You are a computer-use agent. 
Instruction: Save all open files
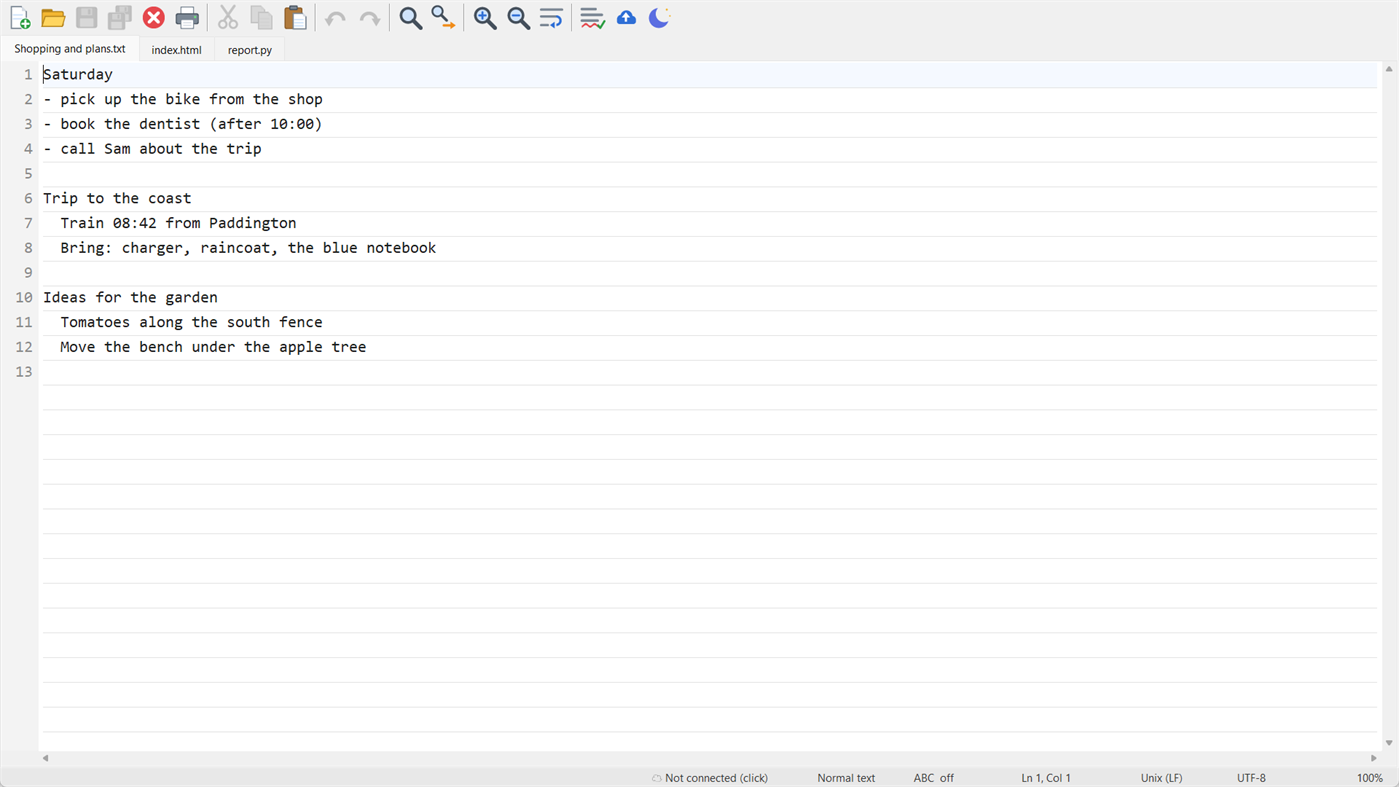pyautogui.click(x=120, y=18)
